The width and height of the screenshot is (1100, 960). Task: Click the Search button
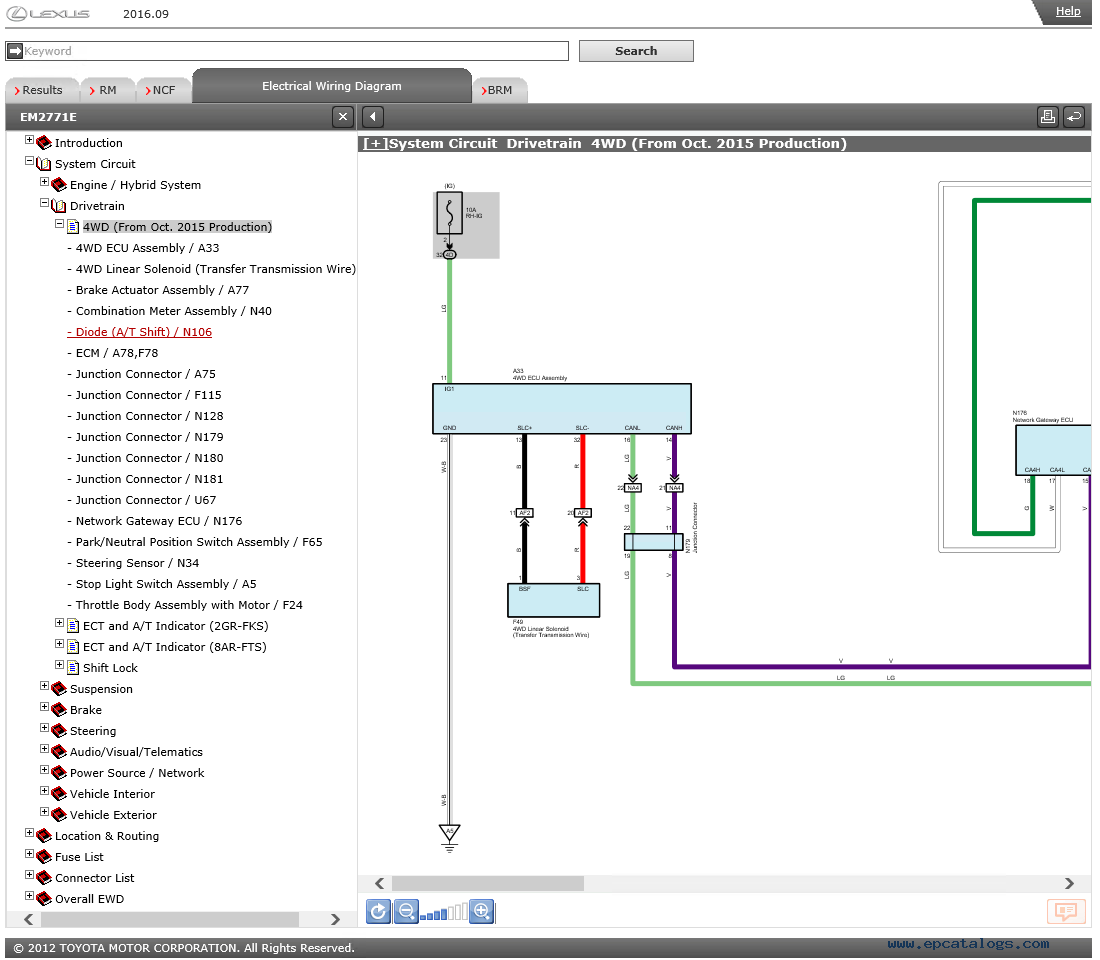[636, 51]
